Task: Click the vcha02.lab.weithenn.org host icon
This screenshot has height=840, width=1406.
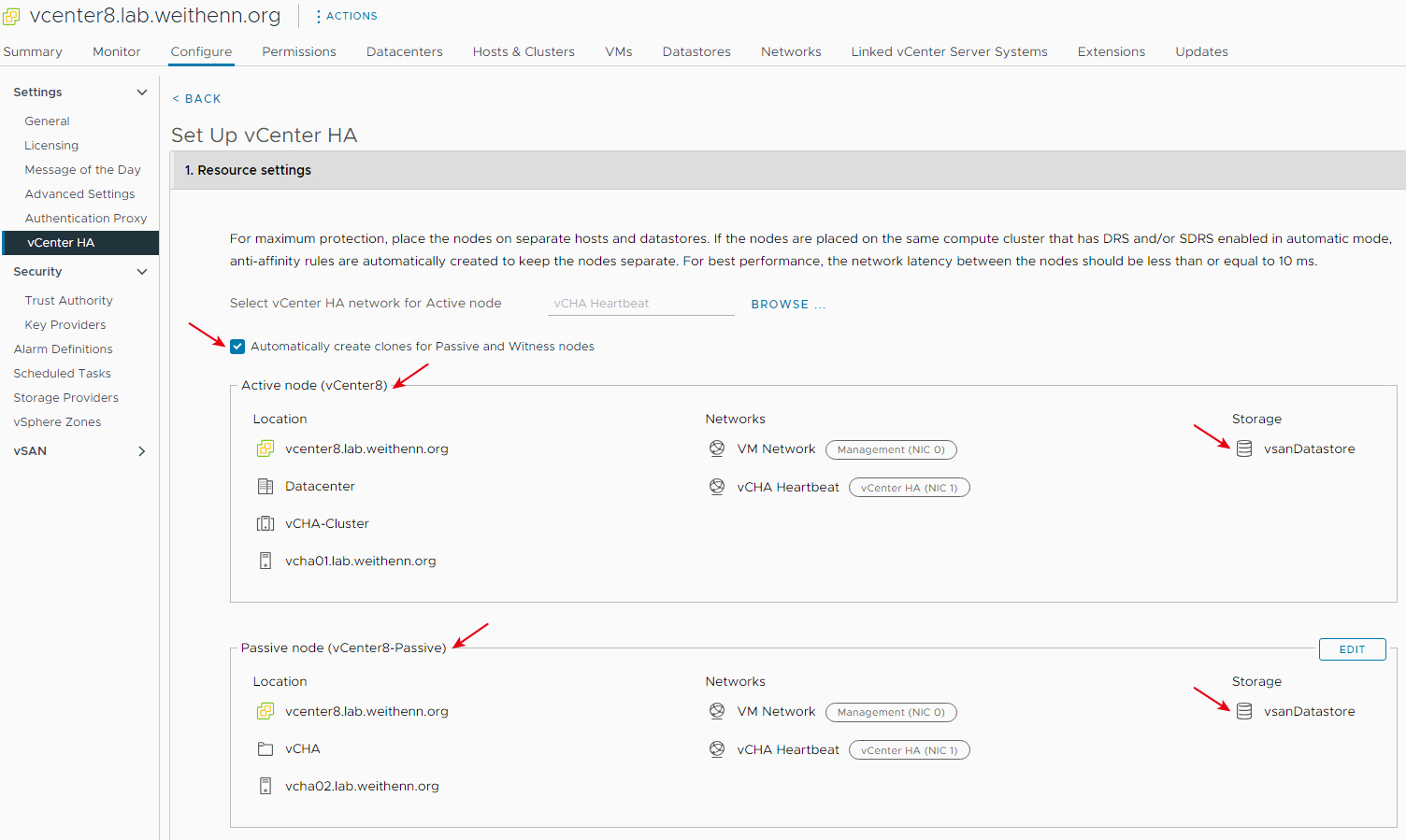Action: click(265, 786)
